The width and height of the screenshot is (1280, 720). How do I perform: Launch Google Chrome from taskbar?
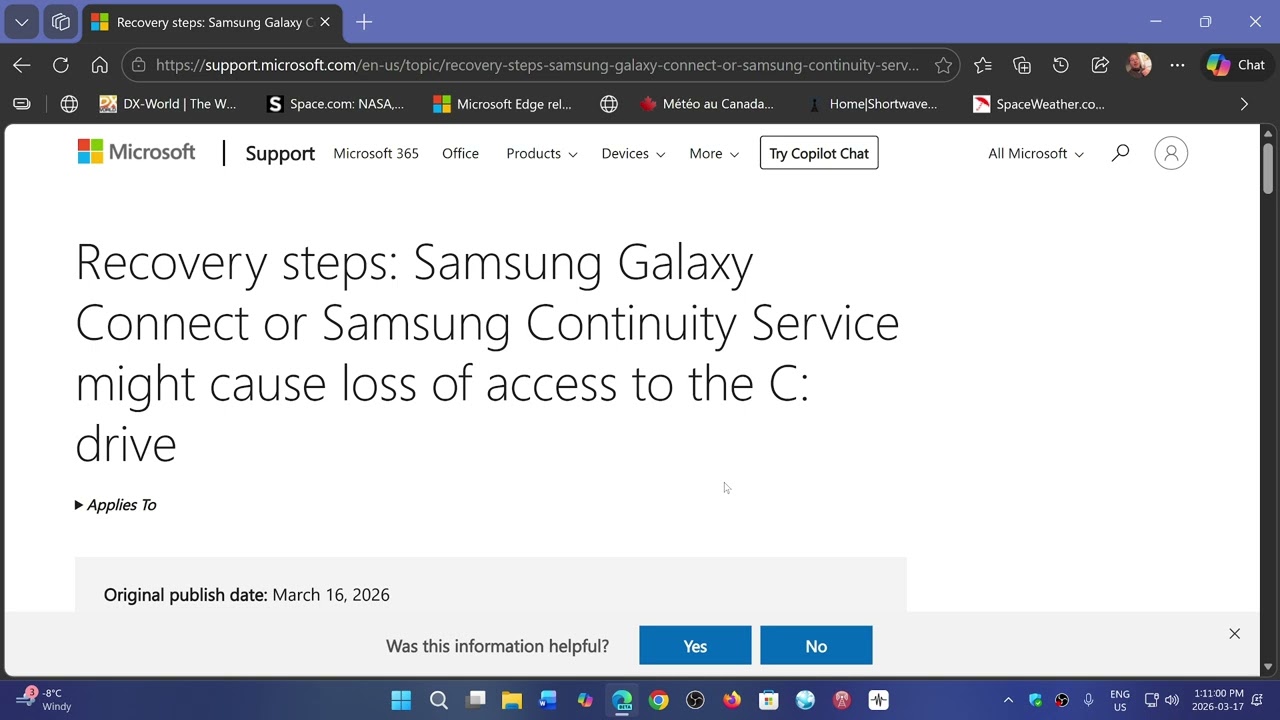pos(658,700)
